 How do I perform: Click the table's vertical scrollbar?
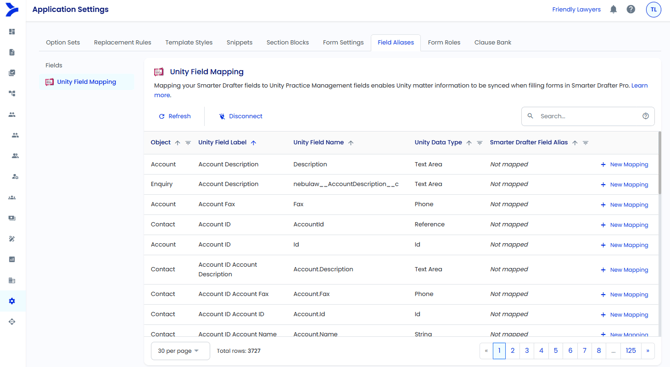point(659,163)
